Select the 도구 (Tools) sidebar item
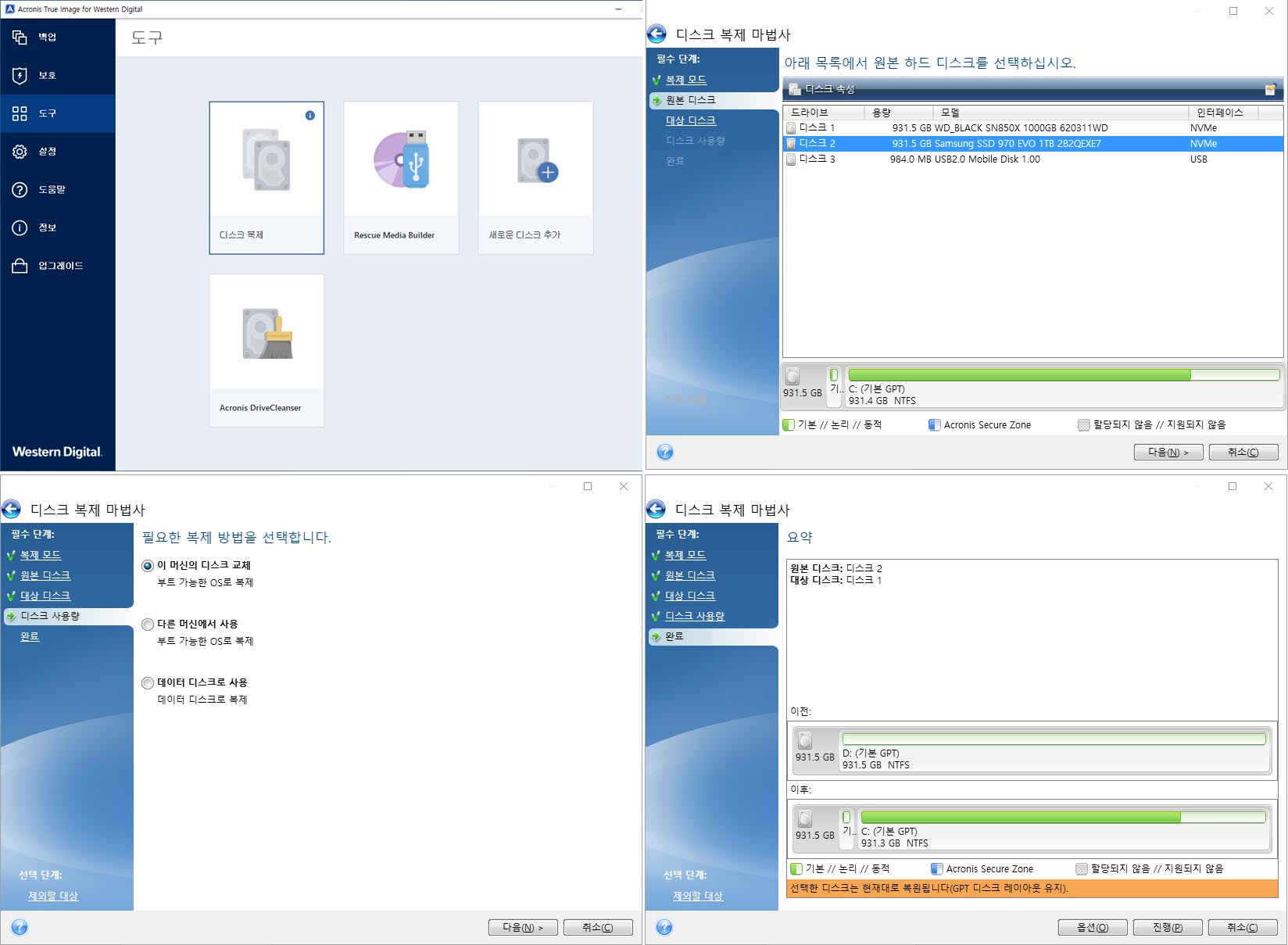Viewport: 1288px width, 945px height. [x=57, y=113]
